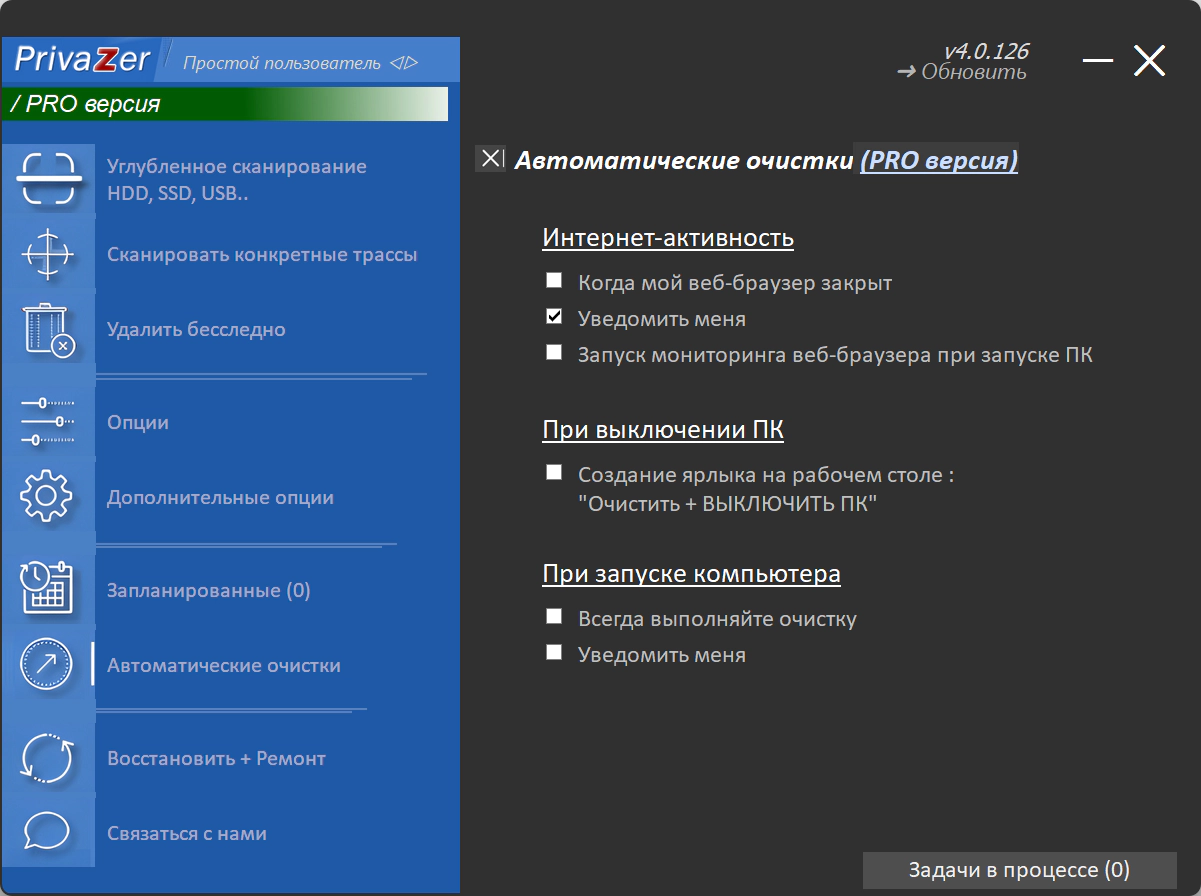
Task: Uncheck notify me under Internet activity
Action: pos(554,317)
